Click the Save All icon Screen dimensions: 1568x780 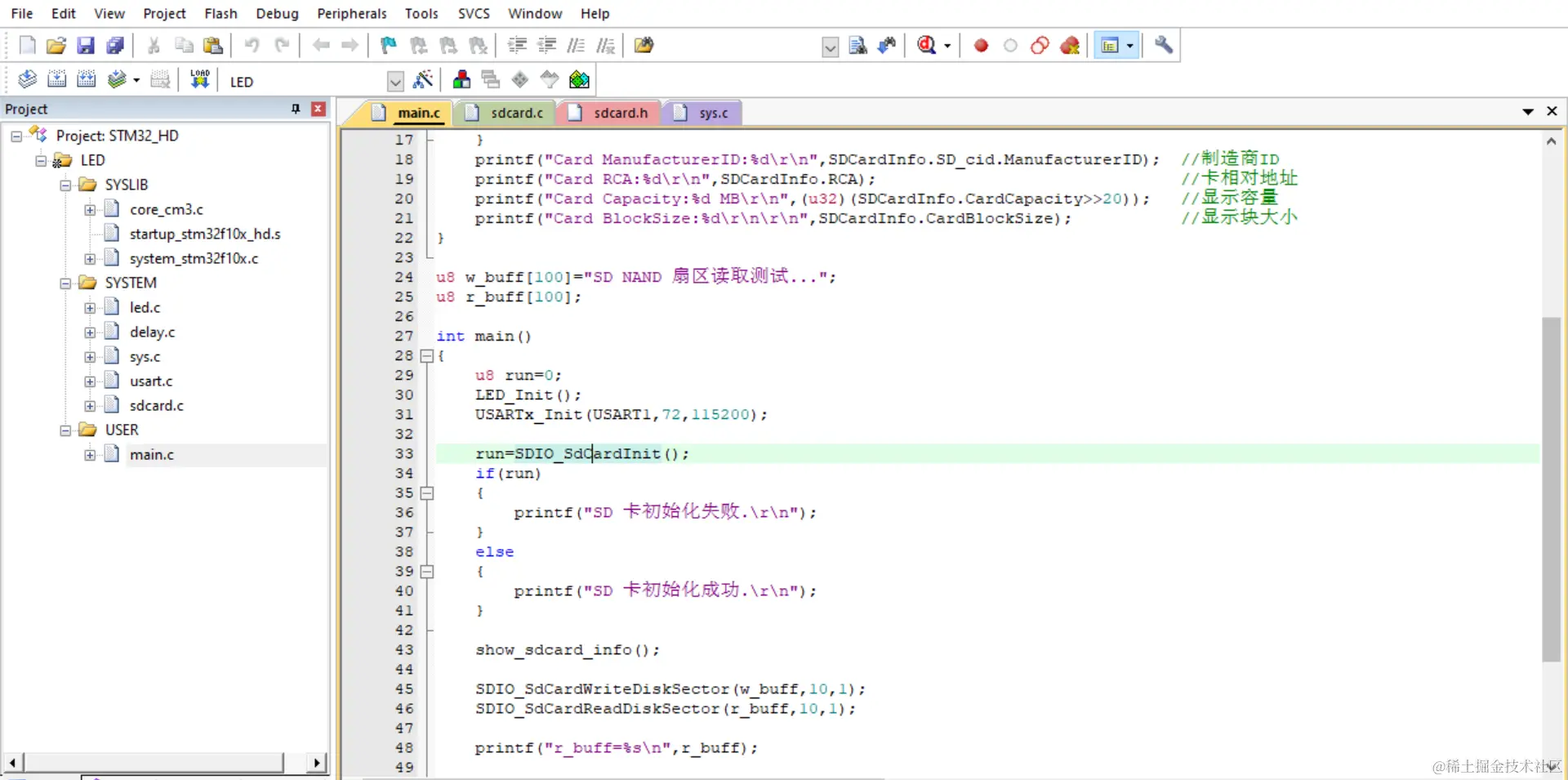click(x=115, y=46)
